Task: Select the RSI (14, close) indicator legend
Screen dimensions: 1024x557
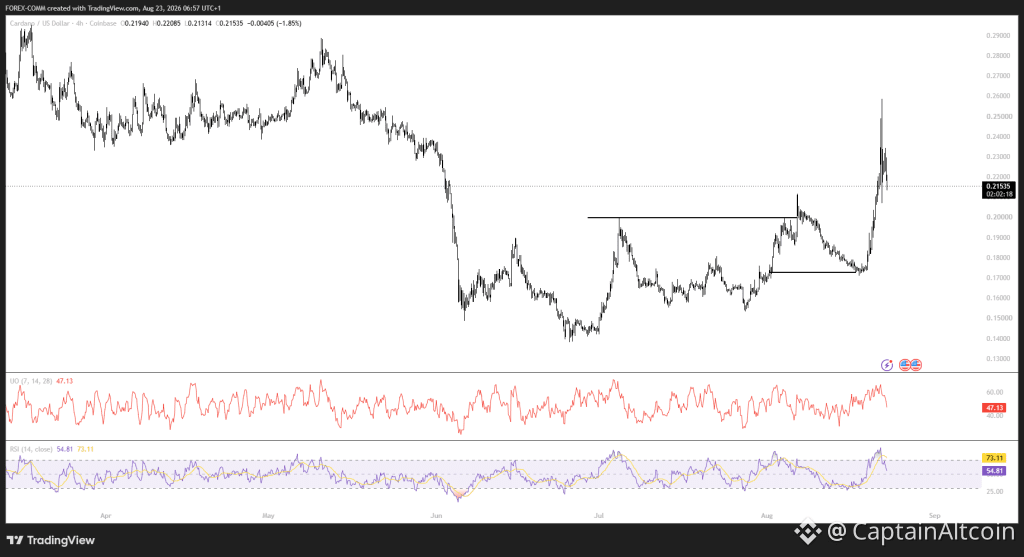Action: [31, 449]
